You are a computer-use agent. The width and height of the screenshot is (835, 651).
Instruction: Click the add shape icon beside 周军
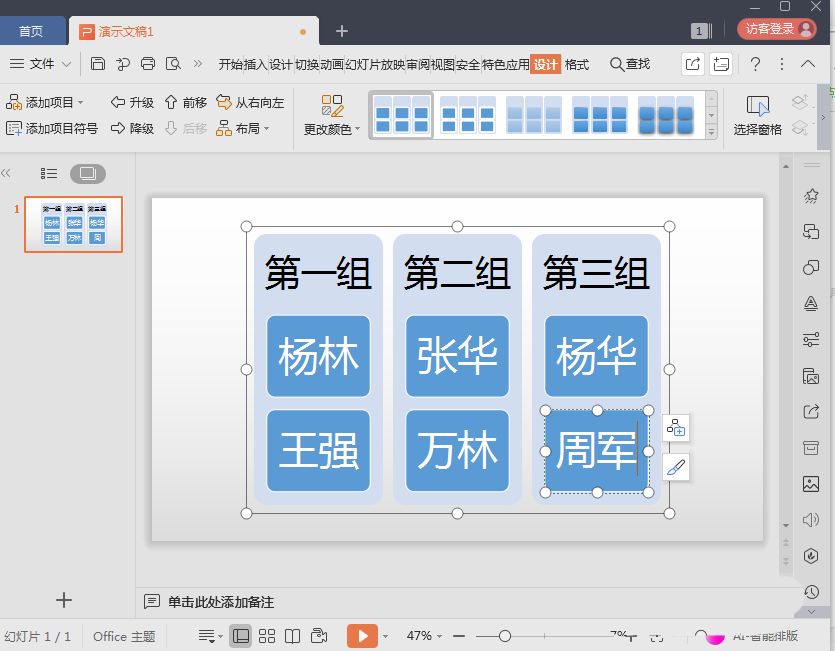pyautogui.click(x=676, y=428)
